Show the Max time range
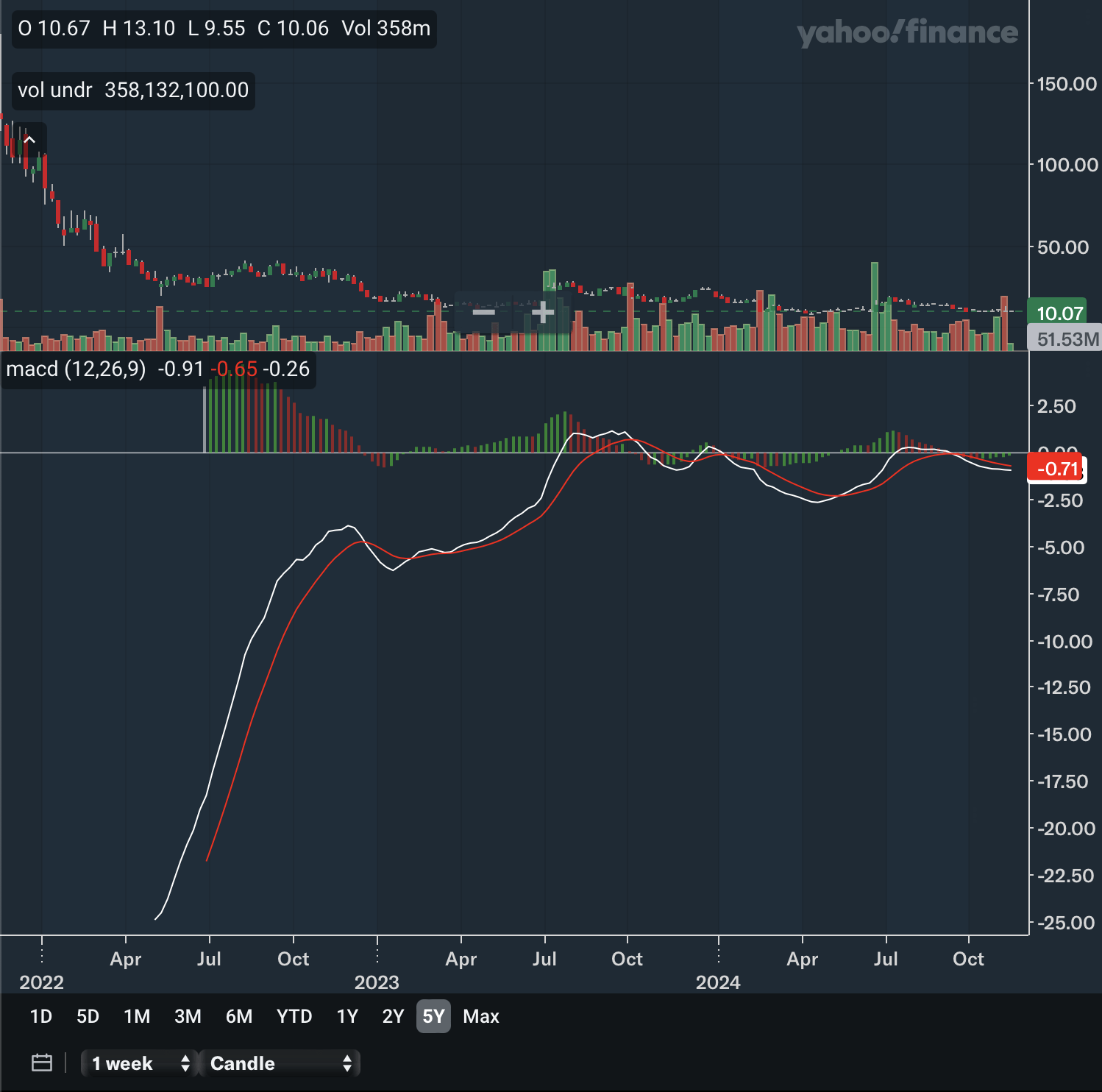This screenshot has width=1102, height=1092. tap(481, 1016)
